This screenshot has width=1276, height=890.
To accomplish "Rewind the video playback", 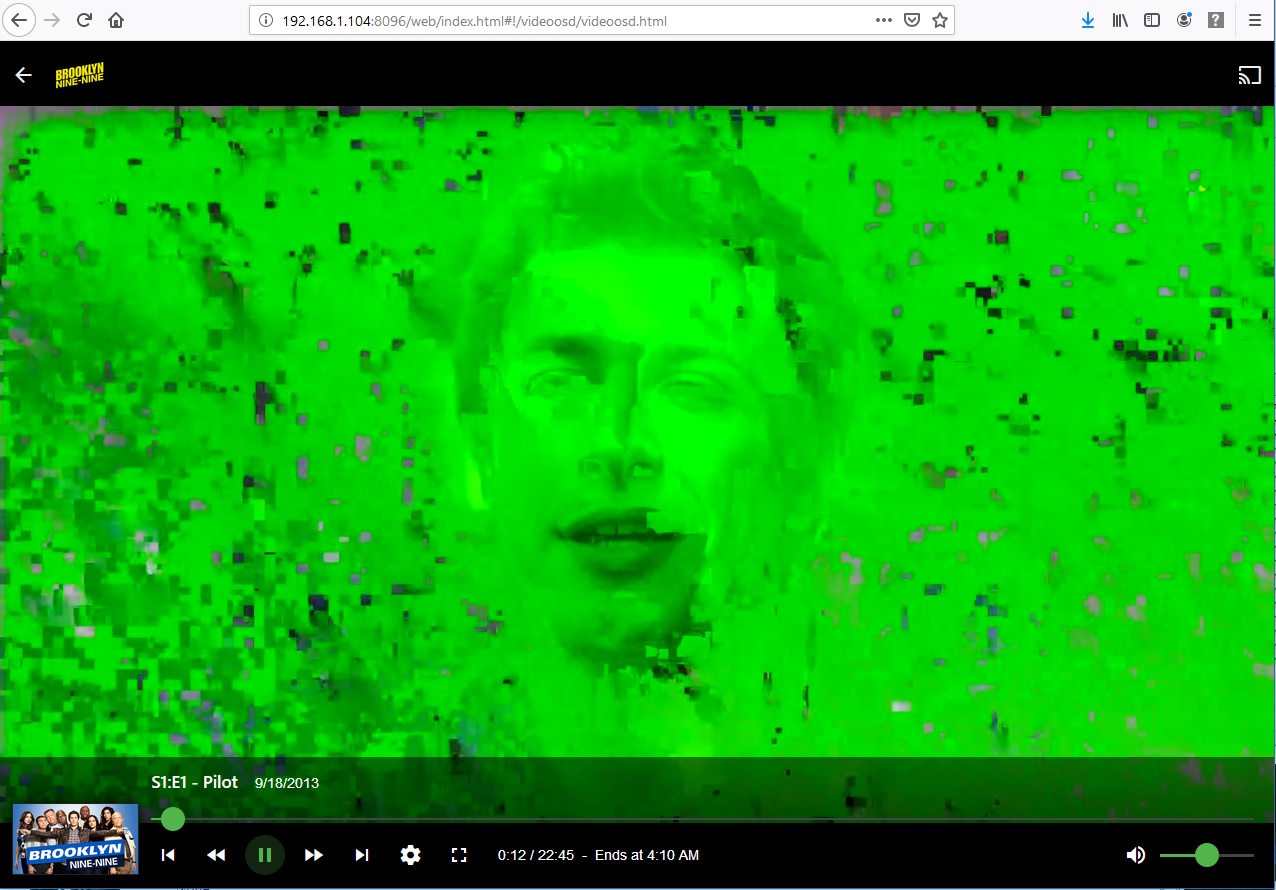I will pos(216,855).
